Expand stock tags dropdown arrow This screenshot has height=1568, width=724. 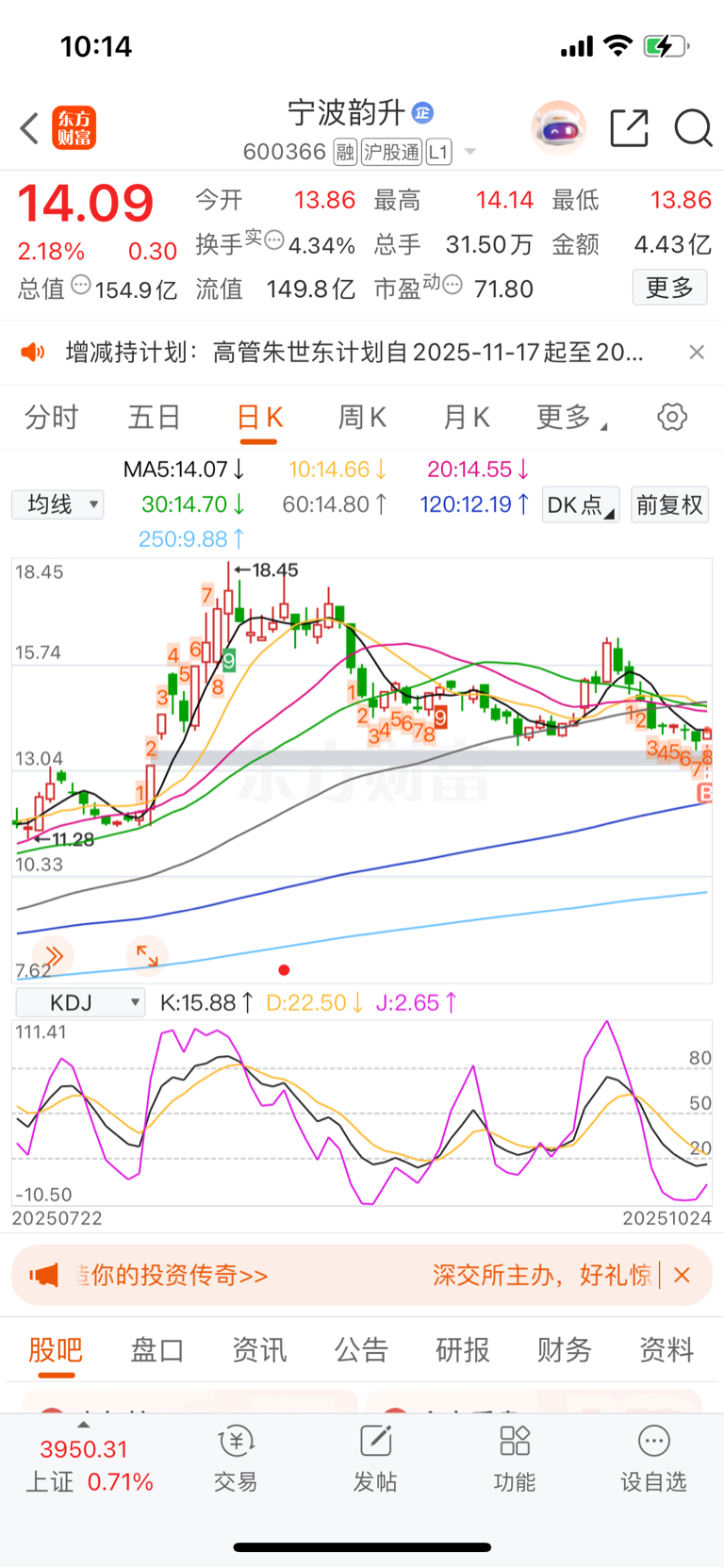[469, 152]
